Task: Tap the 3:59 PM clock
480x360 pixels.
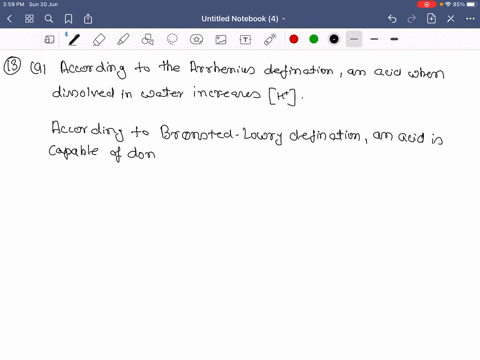Action: tap(13, 4)
